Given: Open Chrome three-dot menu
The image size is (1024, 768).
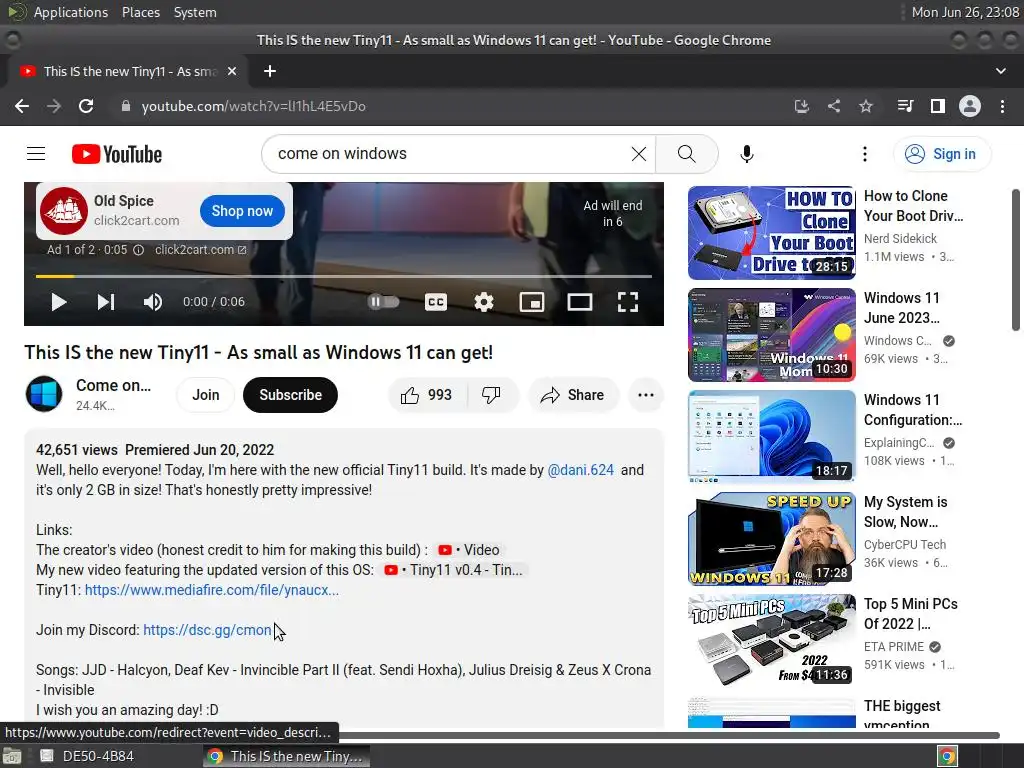Looking at the screenshot, I should pos(1002,106).
